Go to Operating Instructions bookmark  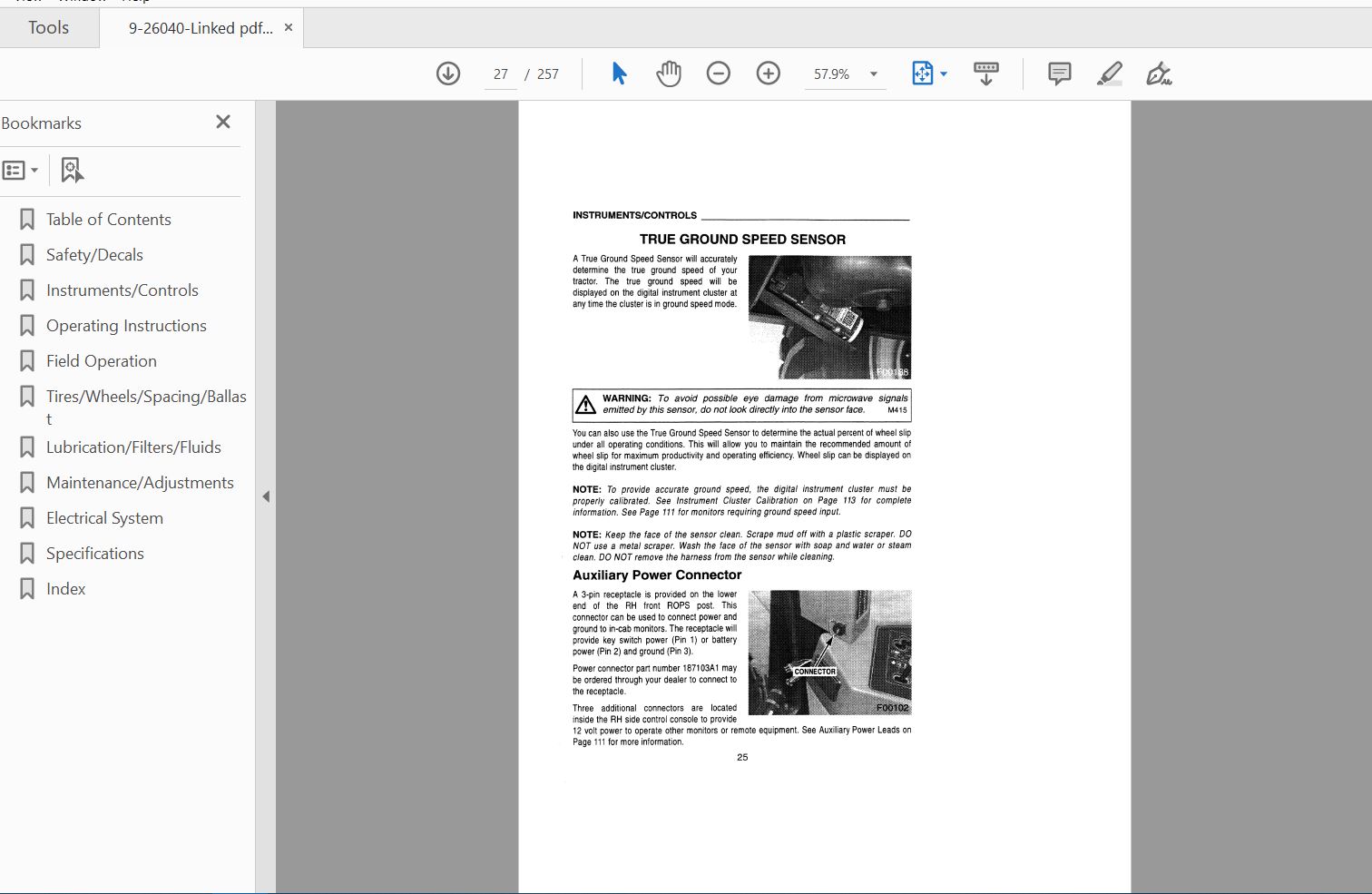126,326
